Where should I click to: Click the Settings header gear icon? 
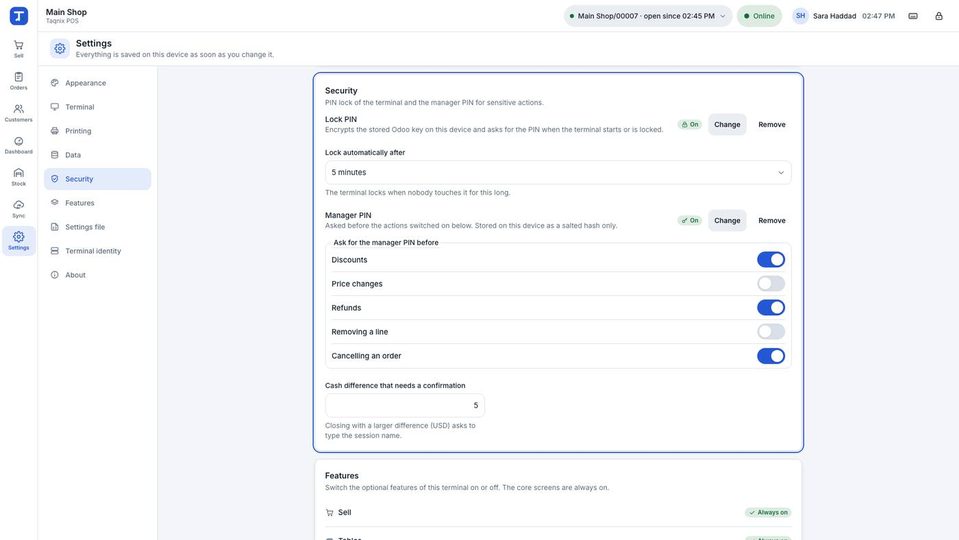[60, 48]
